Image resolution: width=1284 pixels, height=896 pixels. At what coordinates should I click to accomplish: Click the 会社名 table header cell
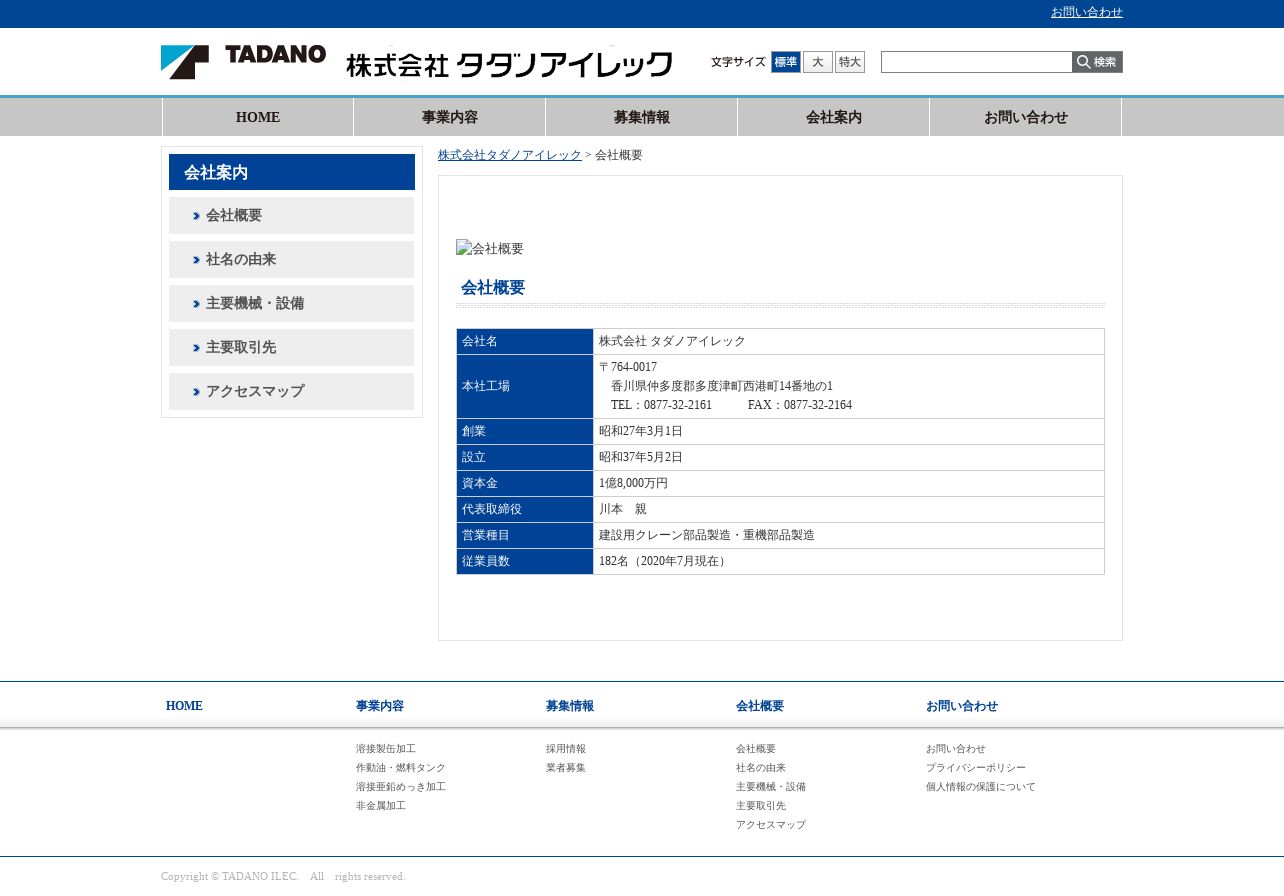point(525,341)
